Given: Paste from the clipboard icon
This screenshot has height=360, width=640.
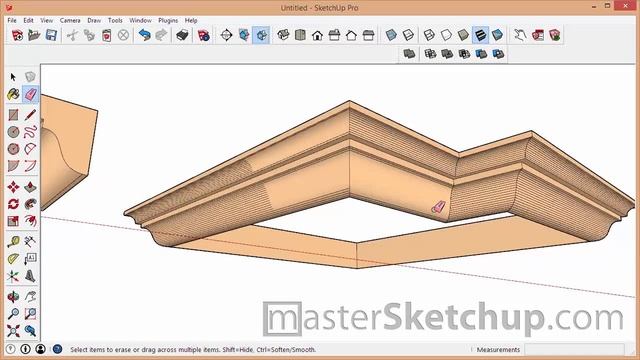Looking at the screenshot, I should pyautogui.click(x=106, y=35).
